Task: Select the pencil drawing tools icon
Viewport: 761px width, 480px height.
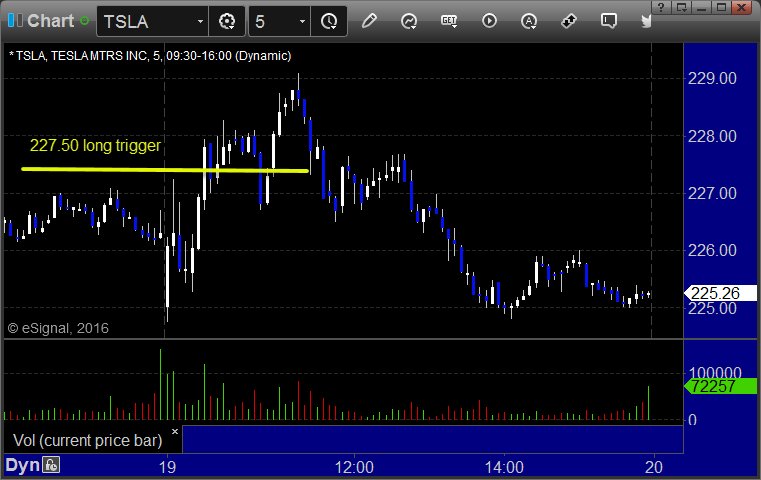Action: pyautogui.click(x=369, y=21)
